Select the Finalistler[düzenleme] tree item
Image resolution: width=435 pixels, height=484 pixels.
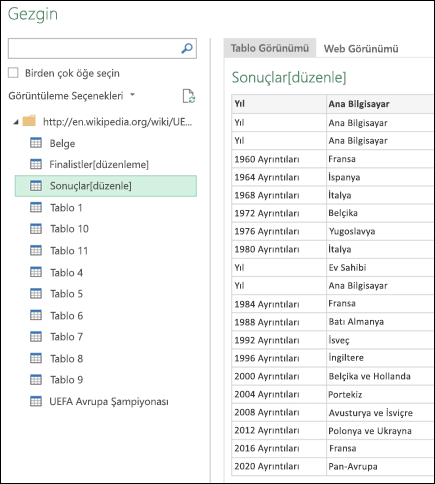[99, 164]
